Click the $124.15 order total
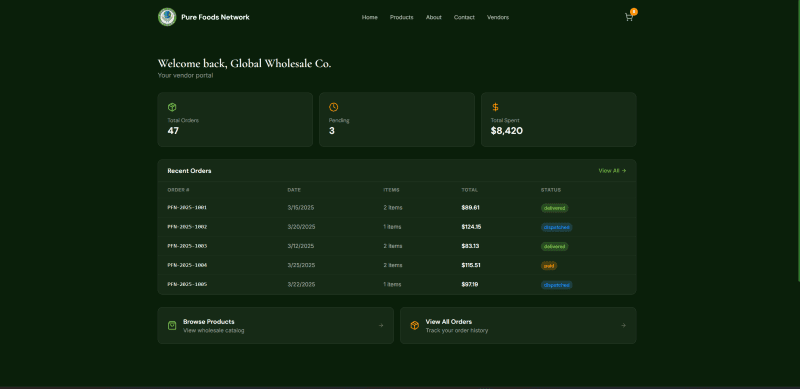 click(471, 227)
